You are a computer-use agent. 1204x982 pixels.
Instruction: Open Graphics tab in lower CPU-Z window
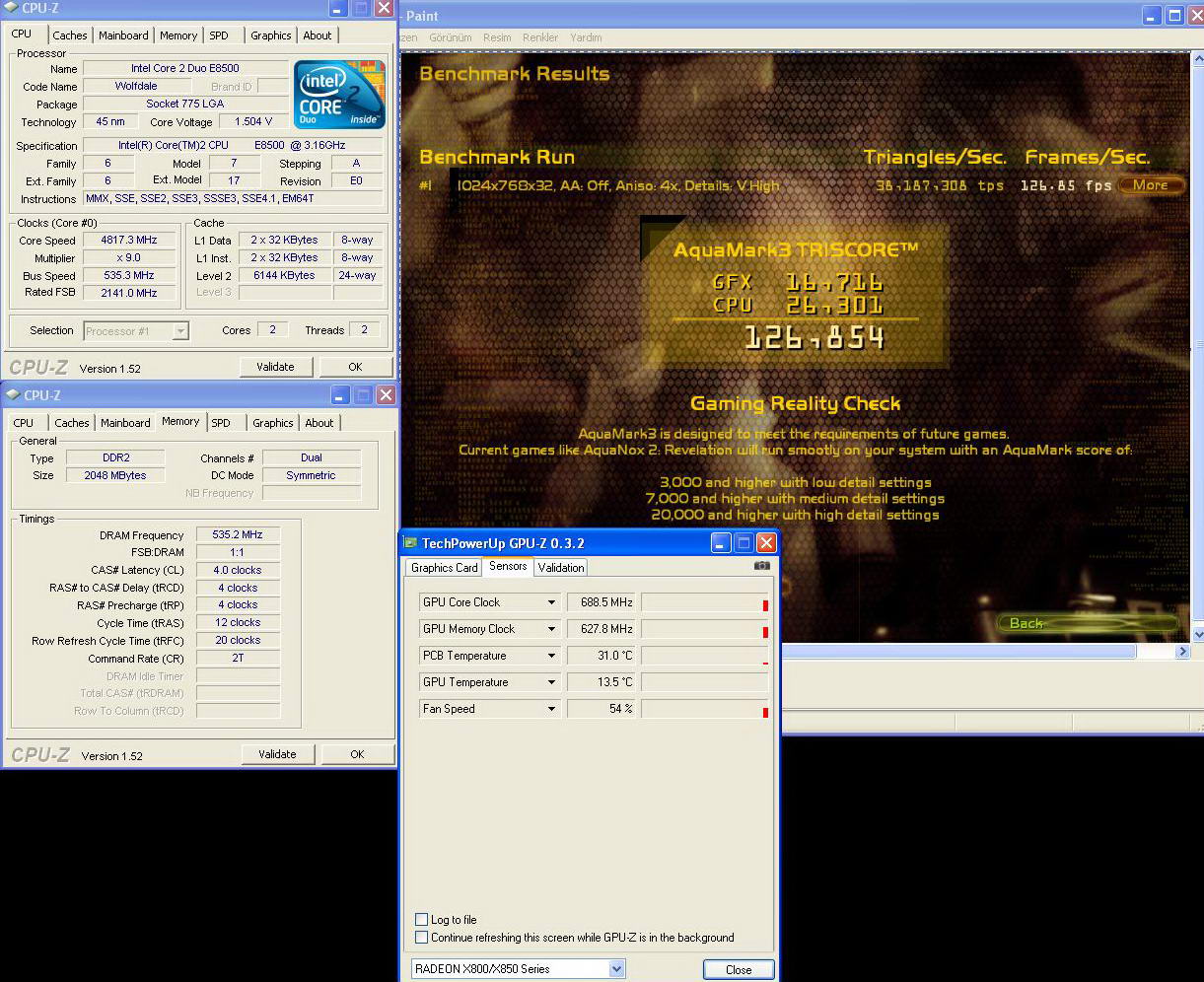[272, 423]
